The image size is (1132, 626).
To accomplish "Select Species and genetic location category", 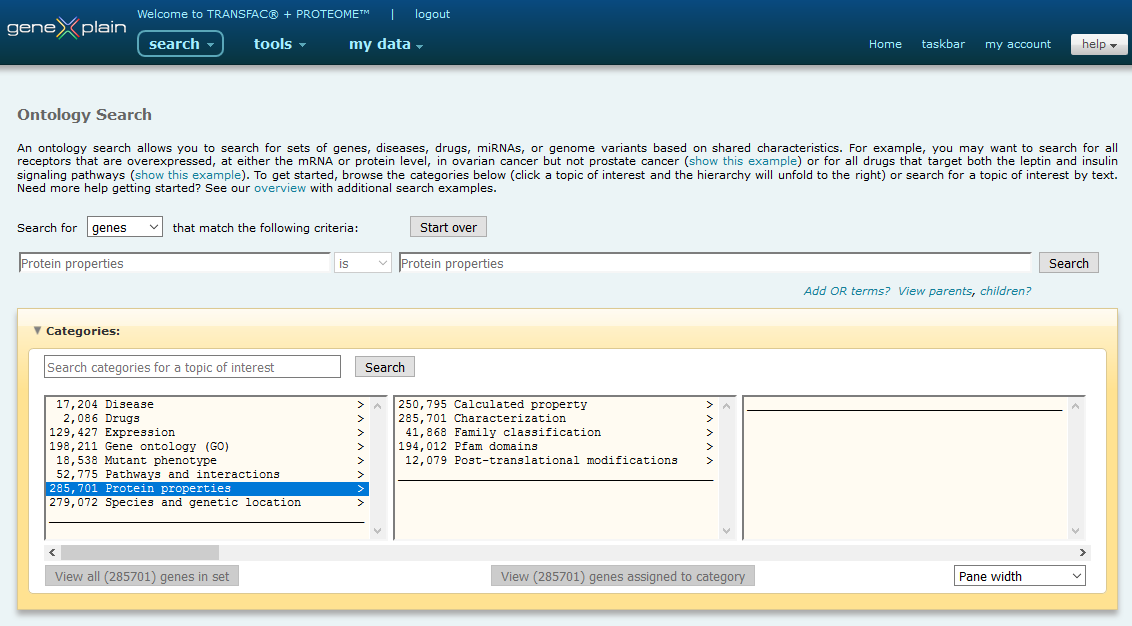I will pos(207,502).
